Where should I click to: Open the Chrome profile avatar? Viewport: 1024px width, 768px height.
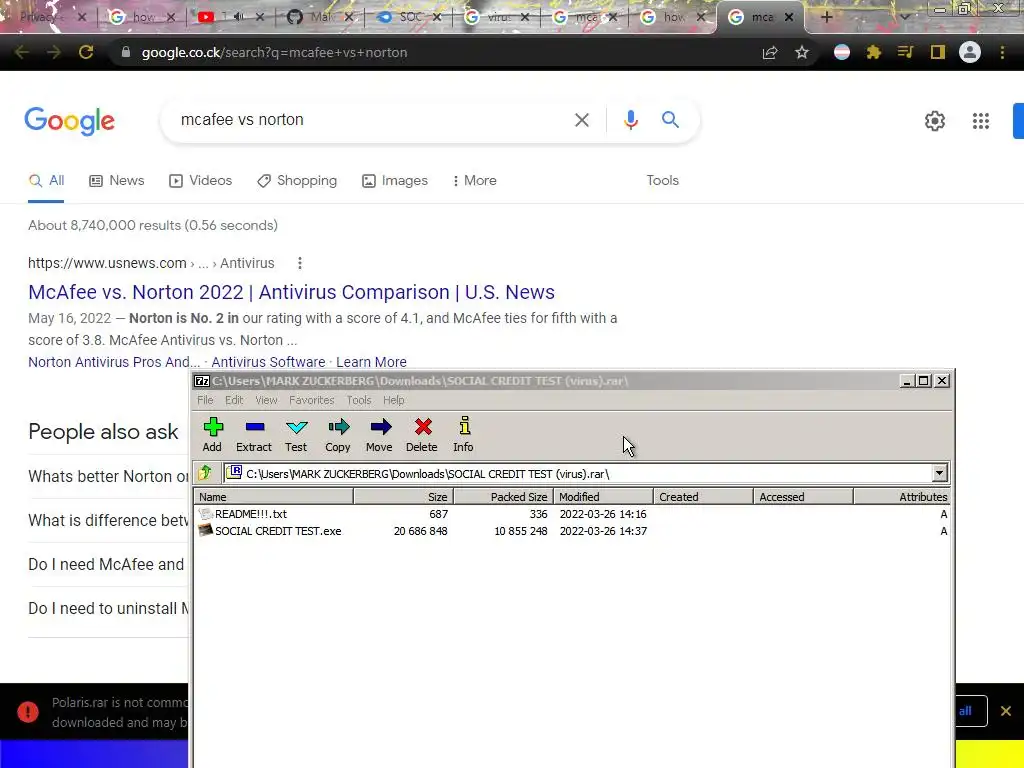(970, 52)
